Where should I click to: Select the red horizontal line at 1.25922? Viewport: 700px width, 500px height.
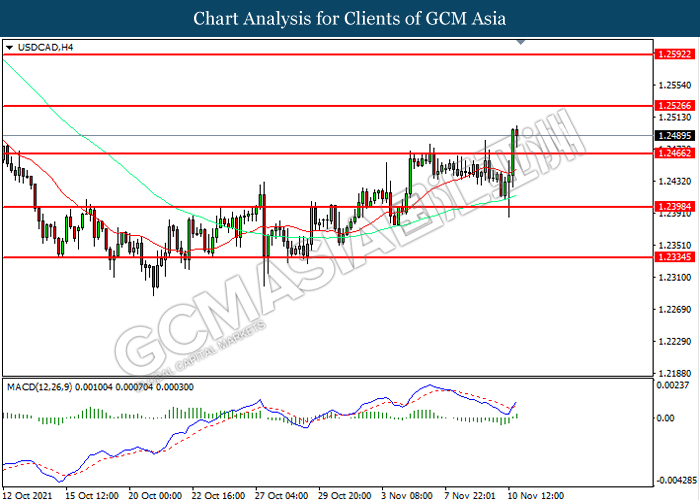[x=328, y=54]
